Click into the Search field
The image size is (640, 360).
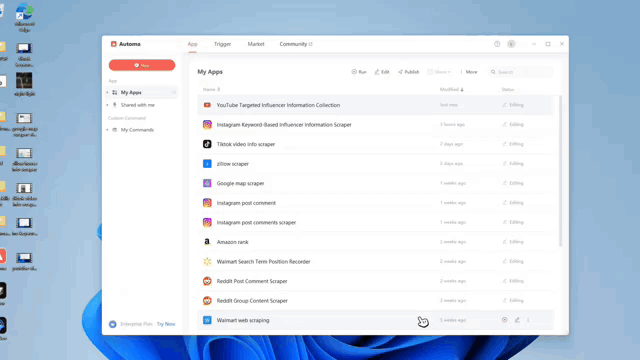pos(521,72)
